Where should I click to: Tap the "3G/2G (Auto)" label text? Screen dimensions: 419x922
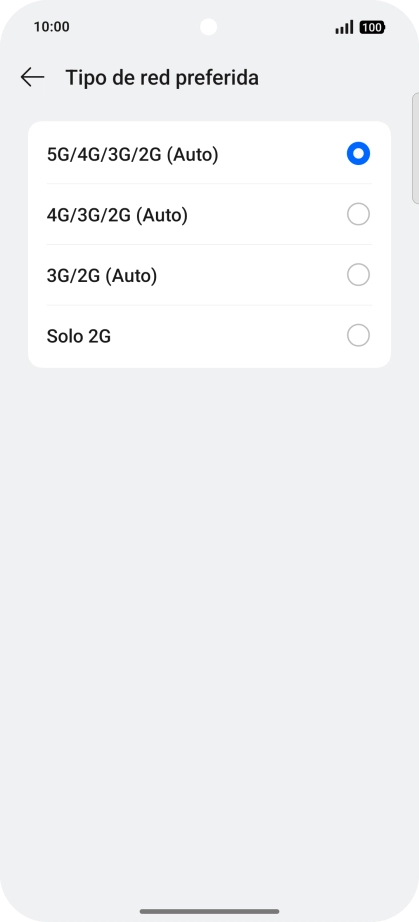102,276
